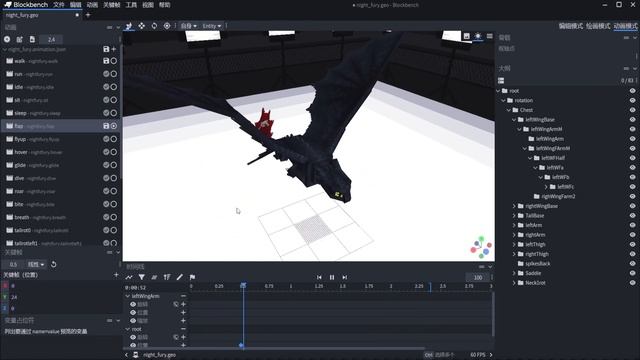Select the animated-figure tool in toolbar
The image size is (640, 360).
point(129,26)
